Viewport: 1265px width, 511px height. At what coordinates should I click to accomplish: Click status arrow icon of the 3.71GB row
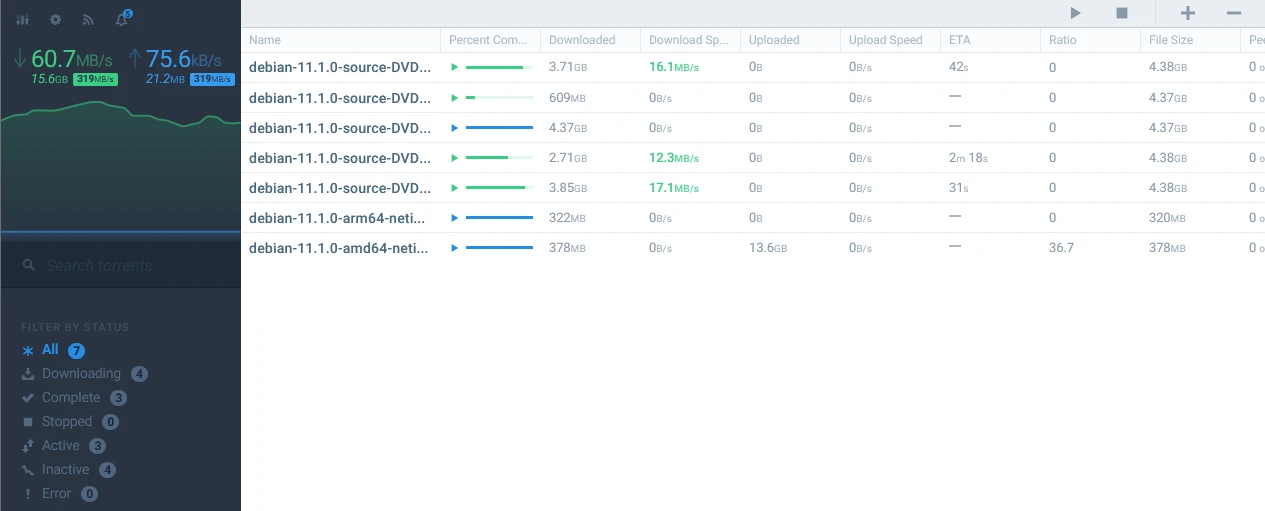(x=455, y=68)
